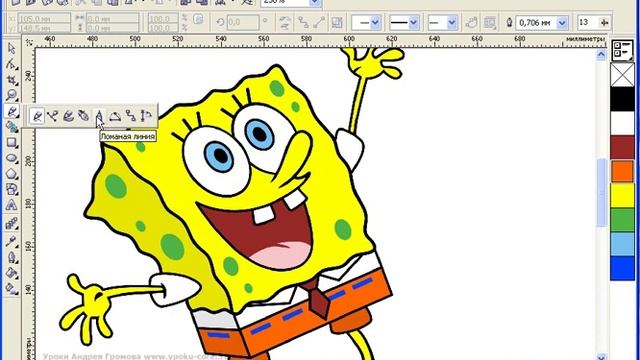Pick the dark red palette swatch
This screenshot has height=360, width=640.
pos(622,147)
